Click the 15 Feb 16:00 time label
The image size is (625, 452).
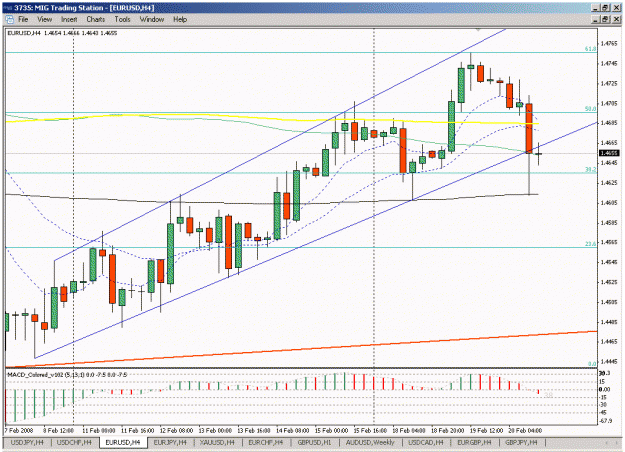pos(370,430)
